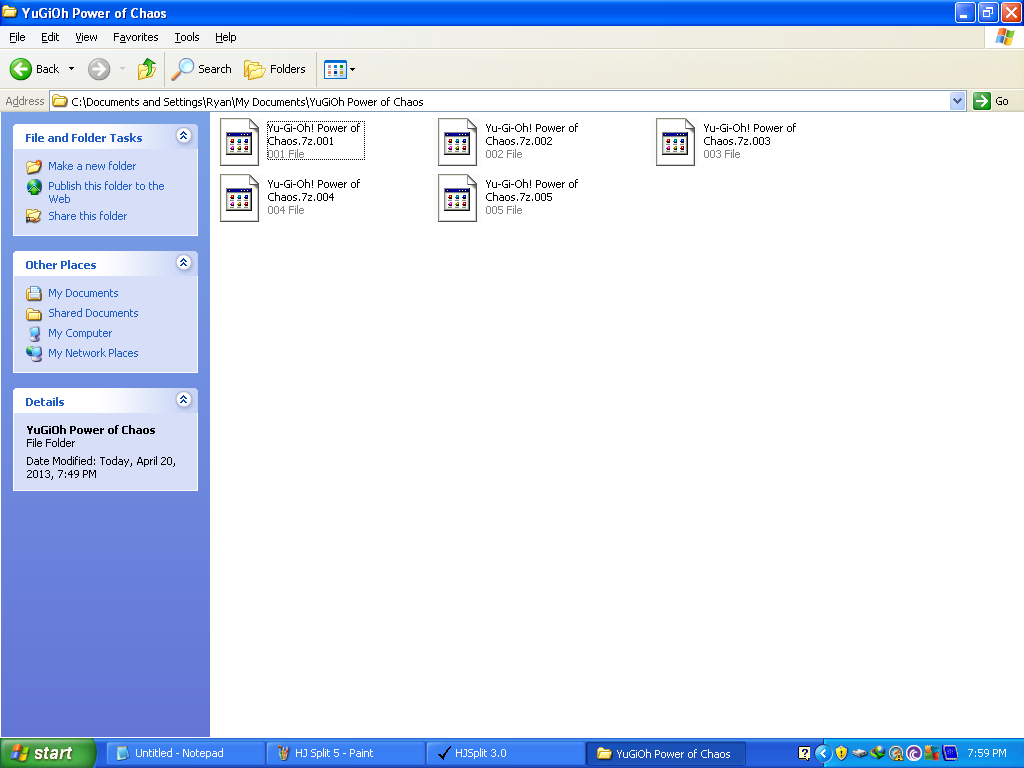Collapse the Other Places panel
This screenshot has height=768, width=1024.
[x=184, y=263]
